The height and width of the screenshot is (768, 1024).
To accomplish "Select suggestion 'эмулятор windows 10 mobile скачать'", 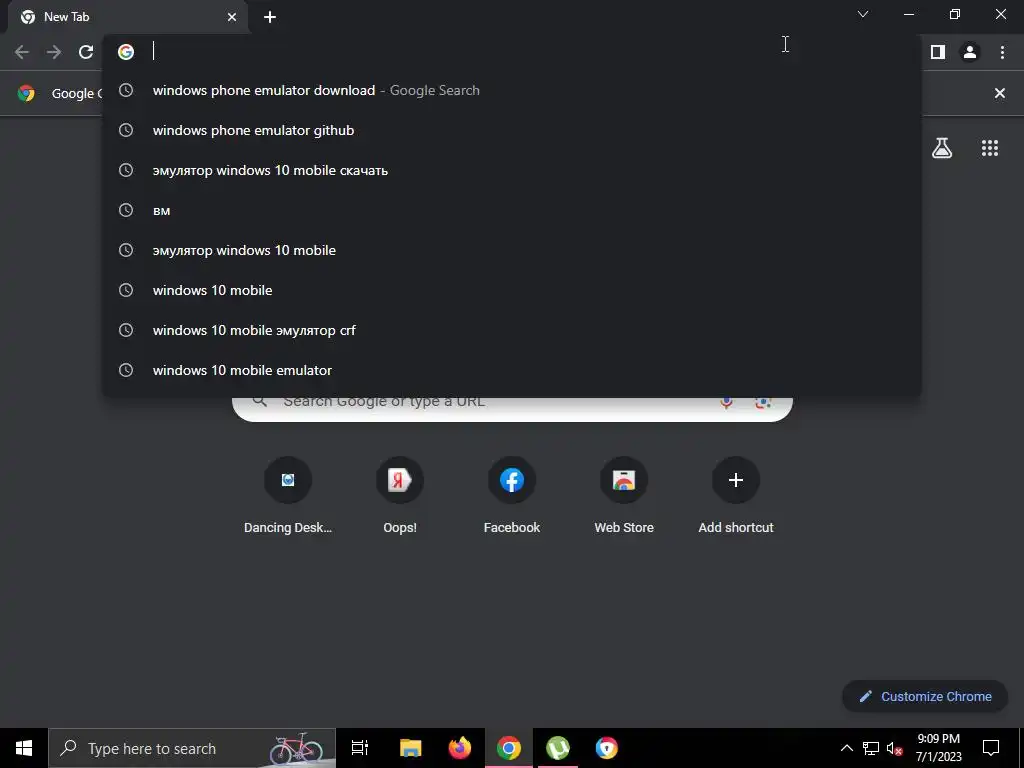I will (512, 170).
